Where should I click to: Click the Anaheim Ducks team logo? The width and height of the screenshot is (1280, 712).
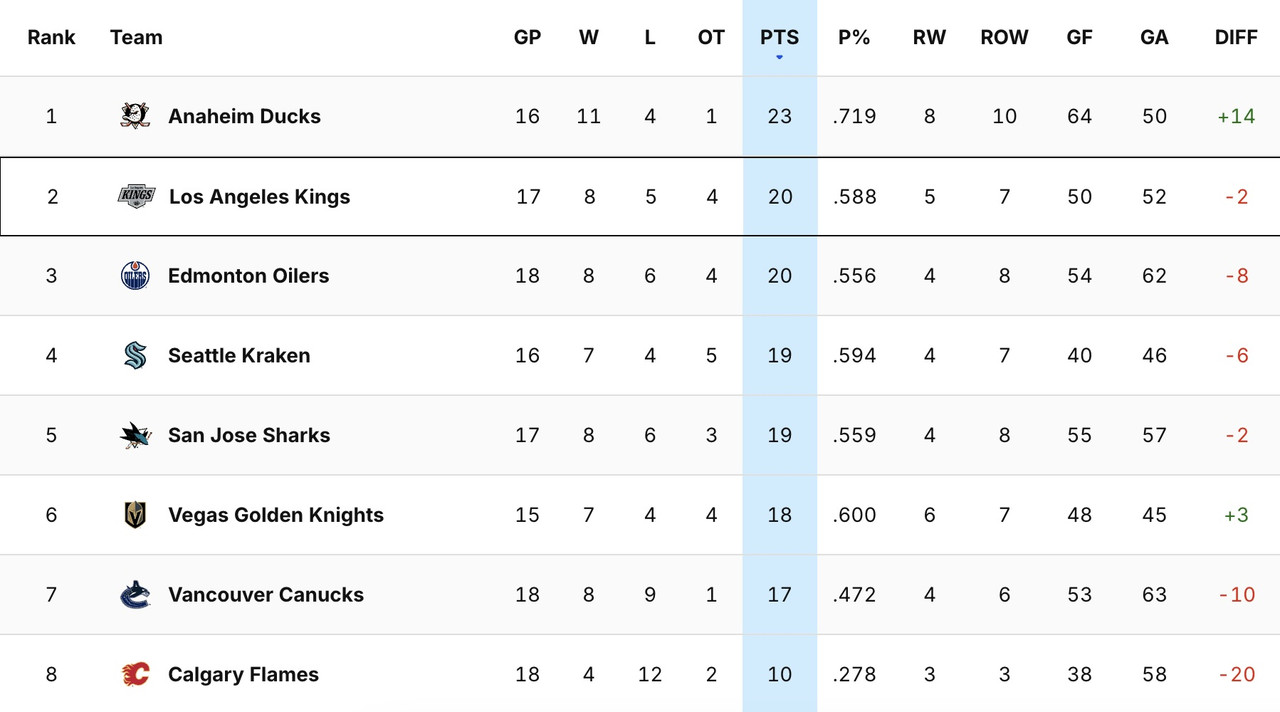coord(136,115)
